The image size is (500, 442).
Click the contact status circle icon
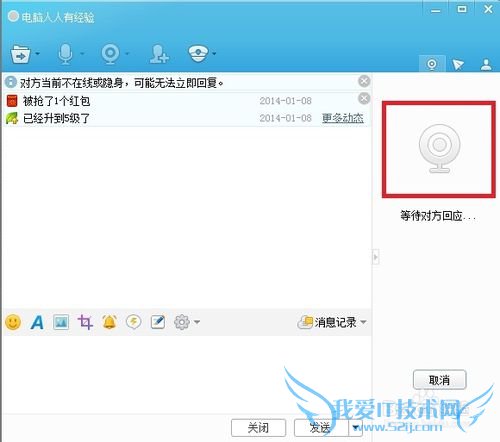13,16
